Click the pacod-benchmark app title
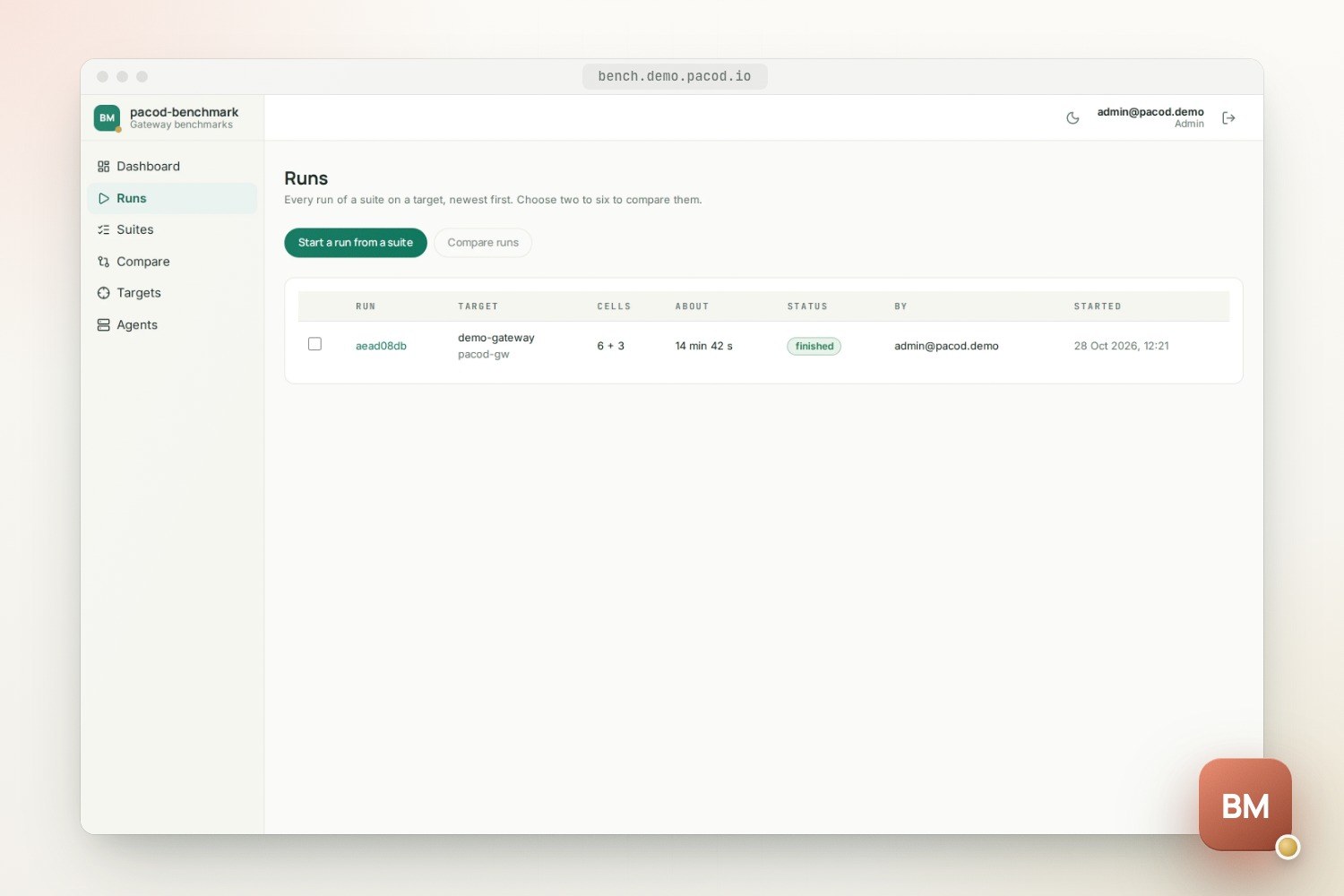The image size is (1344, 896). (184, 112)
